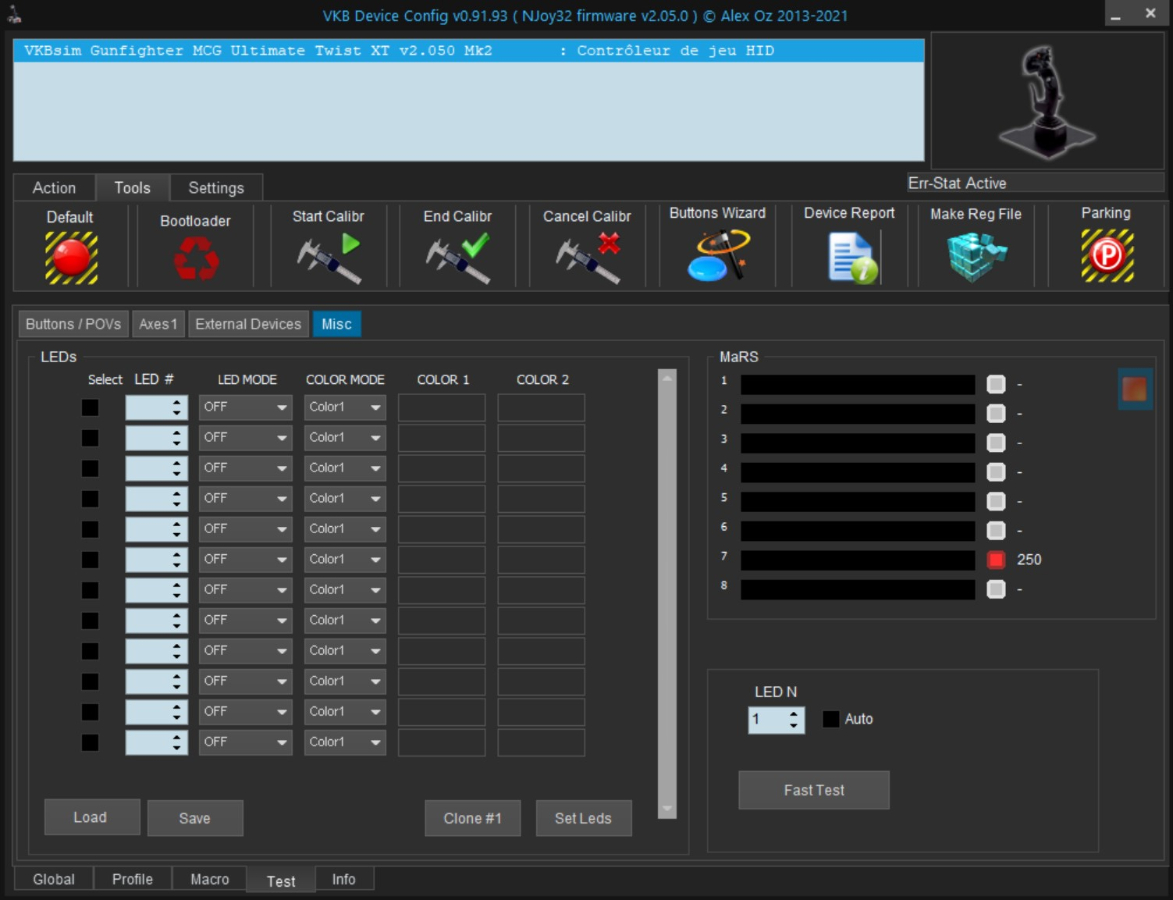Expand COLOR MODE dropdown in first row
This screenshot has width=1173, height=900.
pos(345,408)
